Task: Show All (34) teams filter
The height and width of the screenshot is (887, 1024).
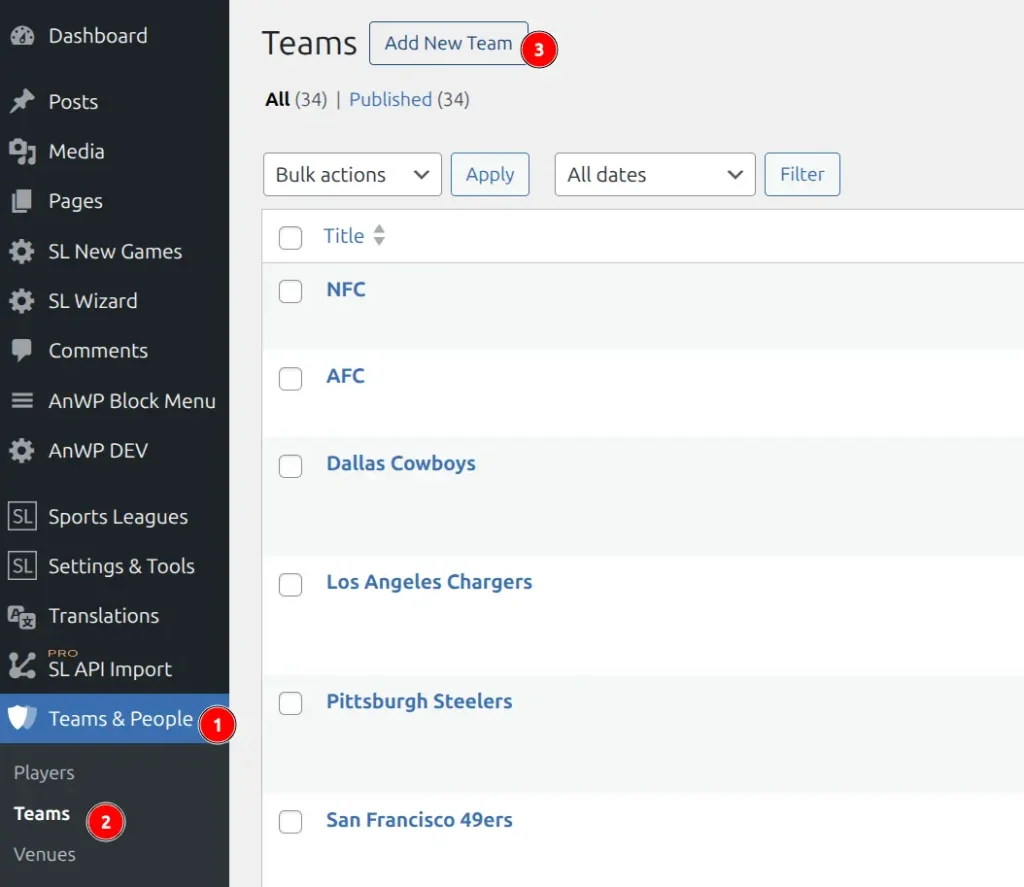Action: coord(296,99)
